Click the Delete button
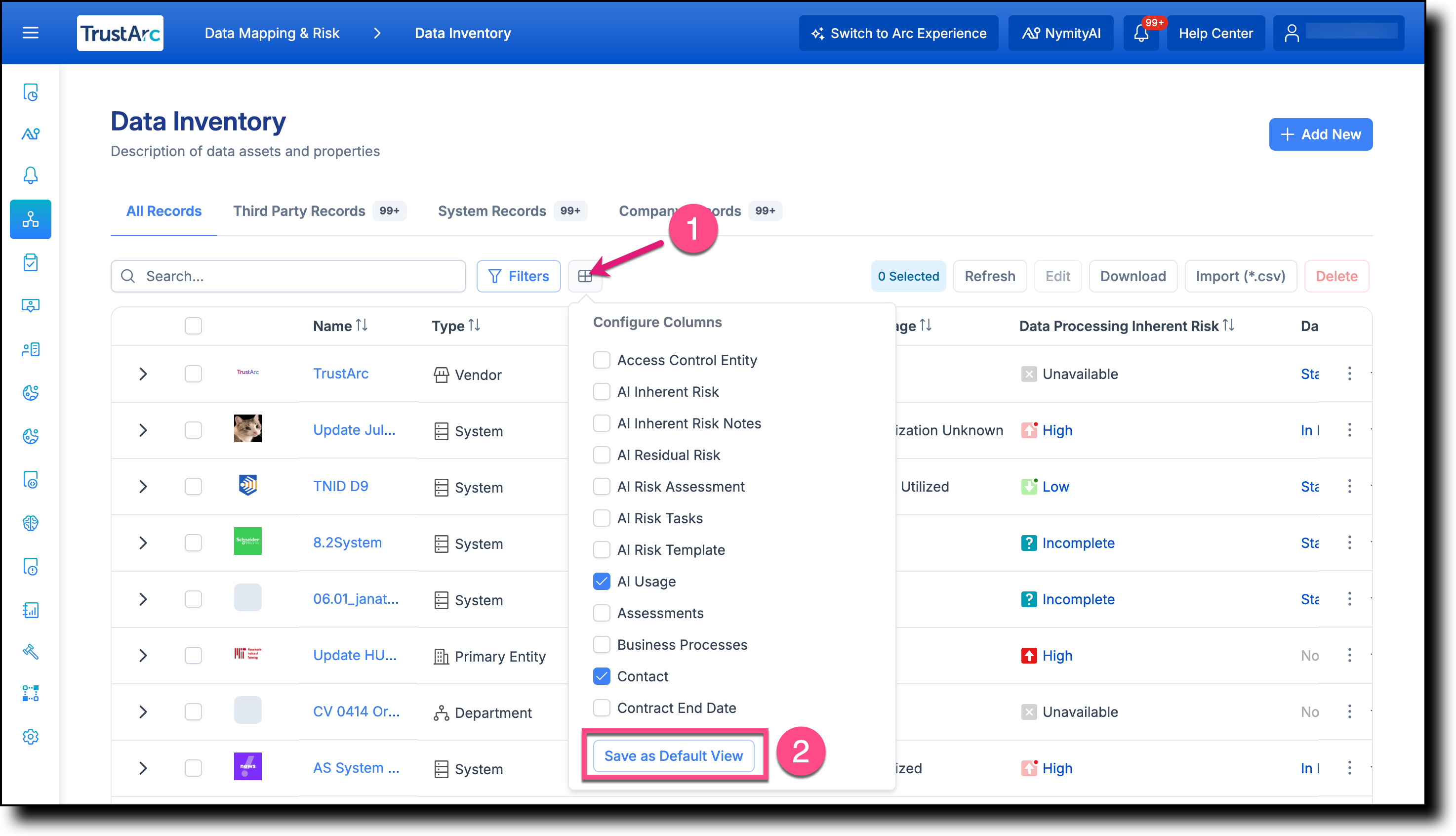The image size is (1456, 836). click(1336, 276)
